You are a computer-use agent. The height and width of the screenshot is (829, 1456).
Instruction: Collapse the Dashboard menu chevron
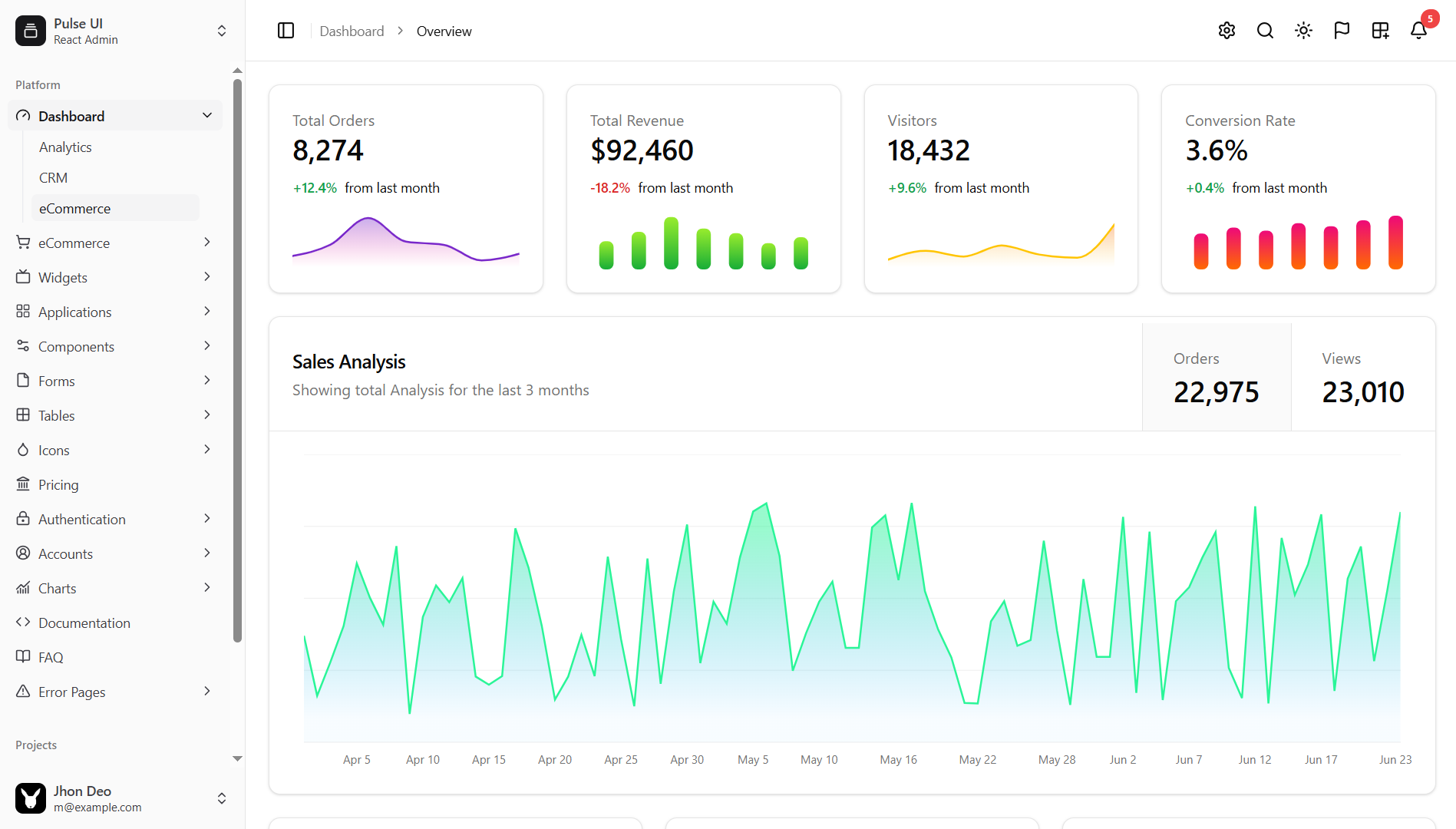pos(207,115)
